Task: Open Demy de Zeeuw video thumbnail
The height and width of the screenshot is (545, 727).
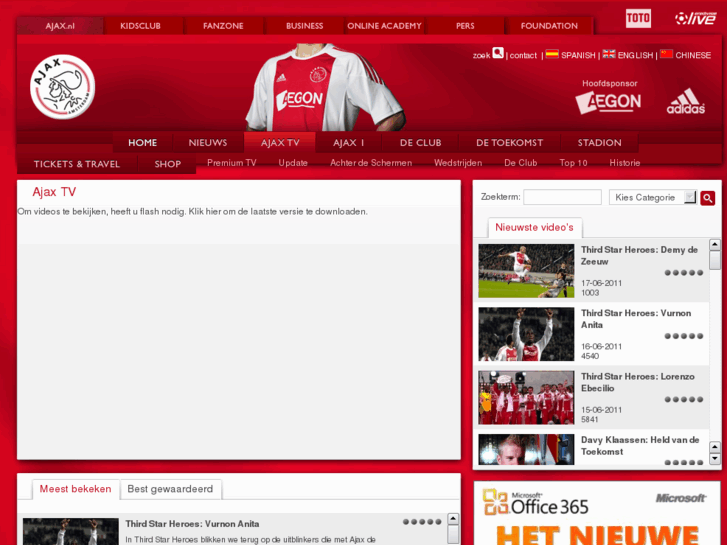Action: pos(526,271)
